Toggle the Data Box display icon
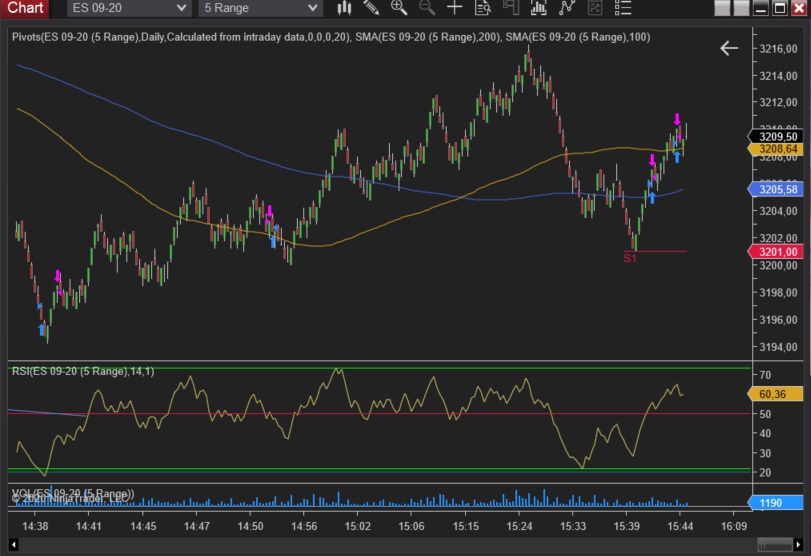Viewport: 811px width, 556px height. click(484, 8)
